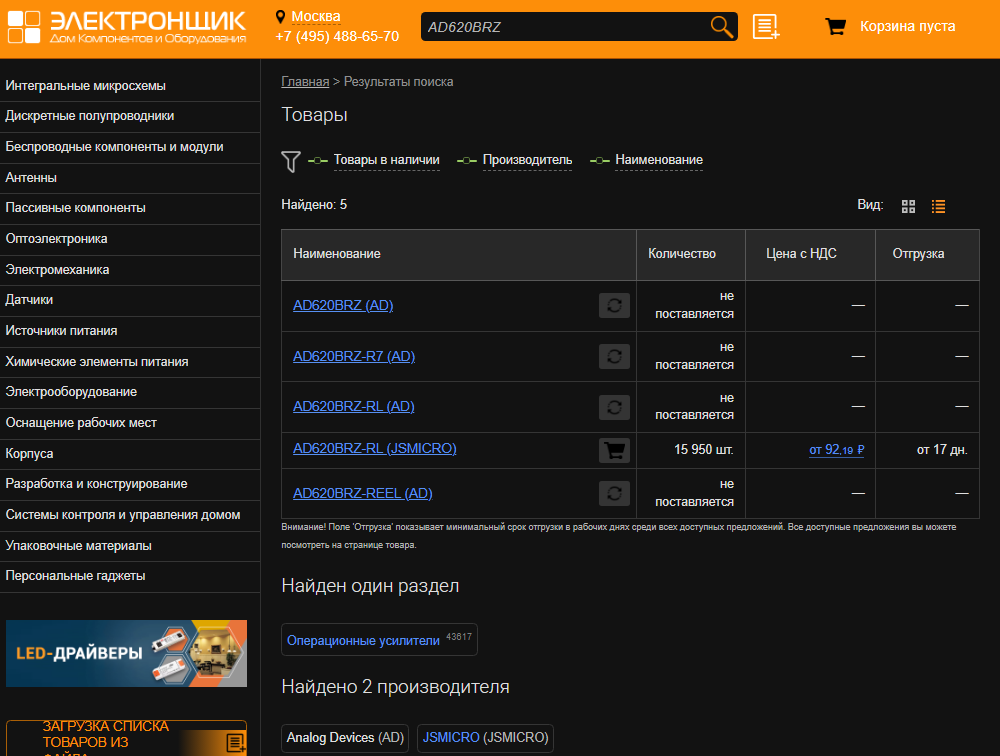Click the Корзина пуста text

pyautogui.click(x=908, y=26)
